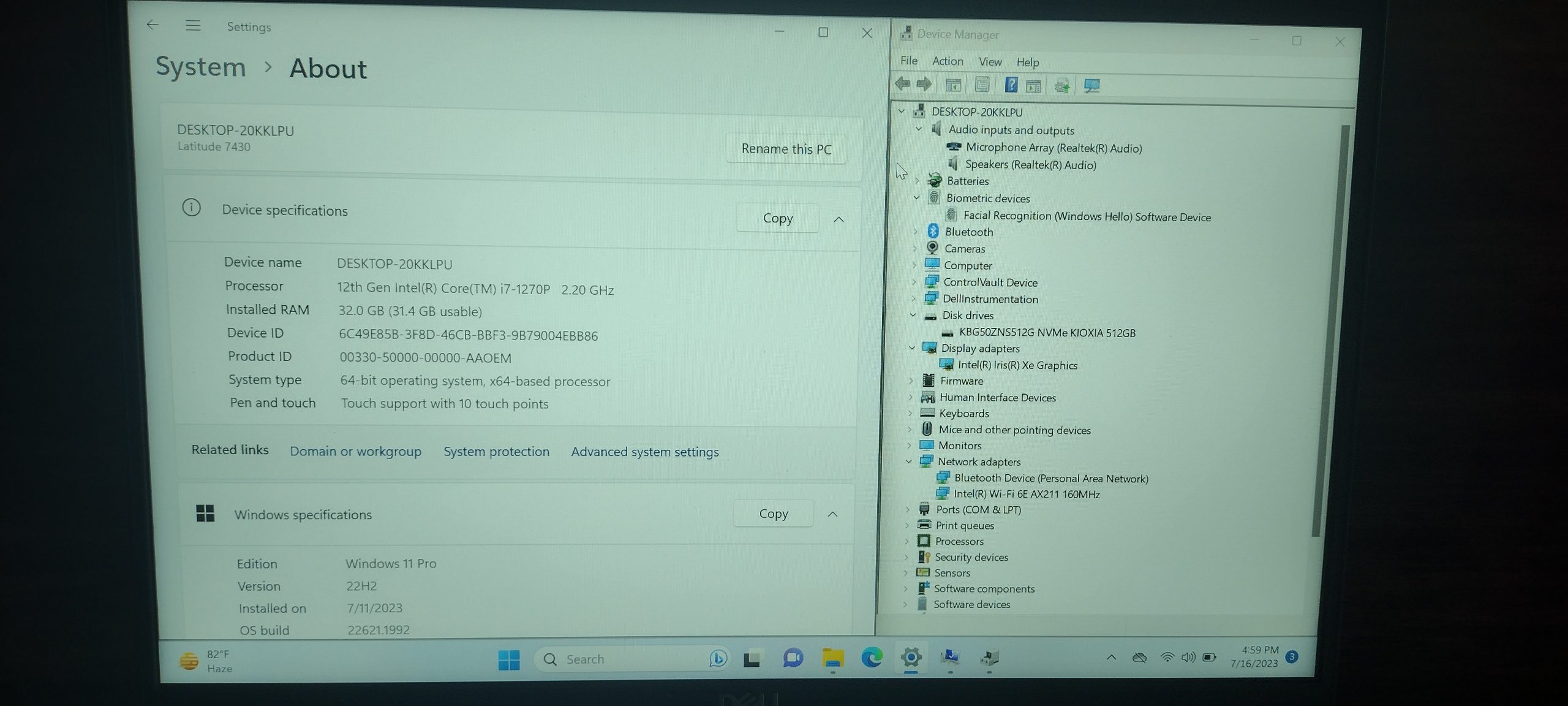Go to System in Settings breadcrumb
Image resolution: width=1568 pixels, height=706 pixels.
[200, 66]
